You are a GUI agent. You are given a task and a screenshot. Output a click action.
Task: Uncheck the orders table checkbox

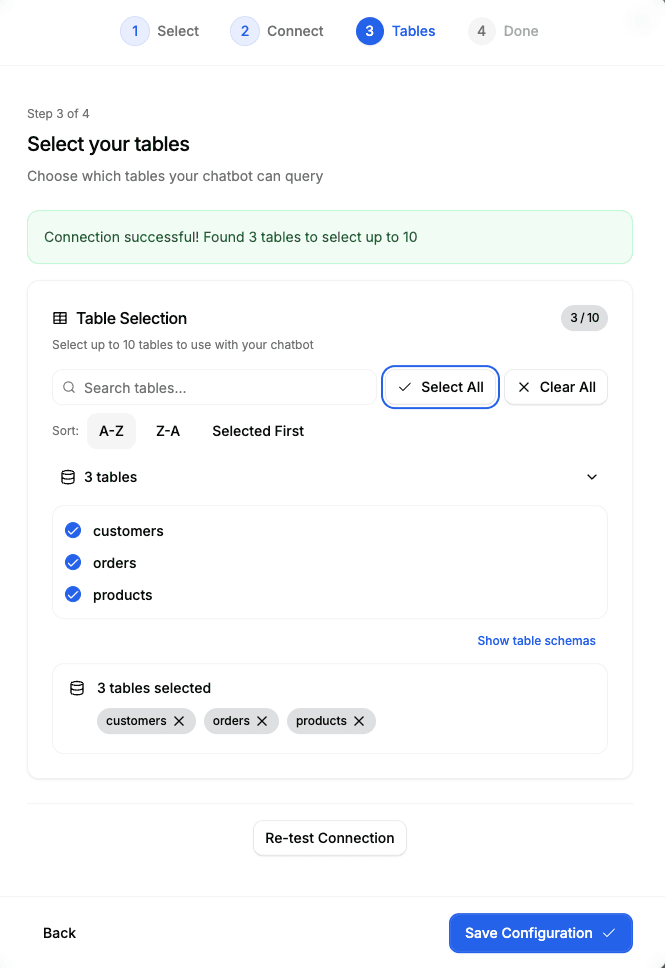pyautogui.click(x=73, y=562)
